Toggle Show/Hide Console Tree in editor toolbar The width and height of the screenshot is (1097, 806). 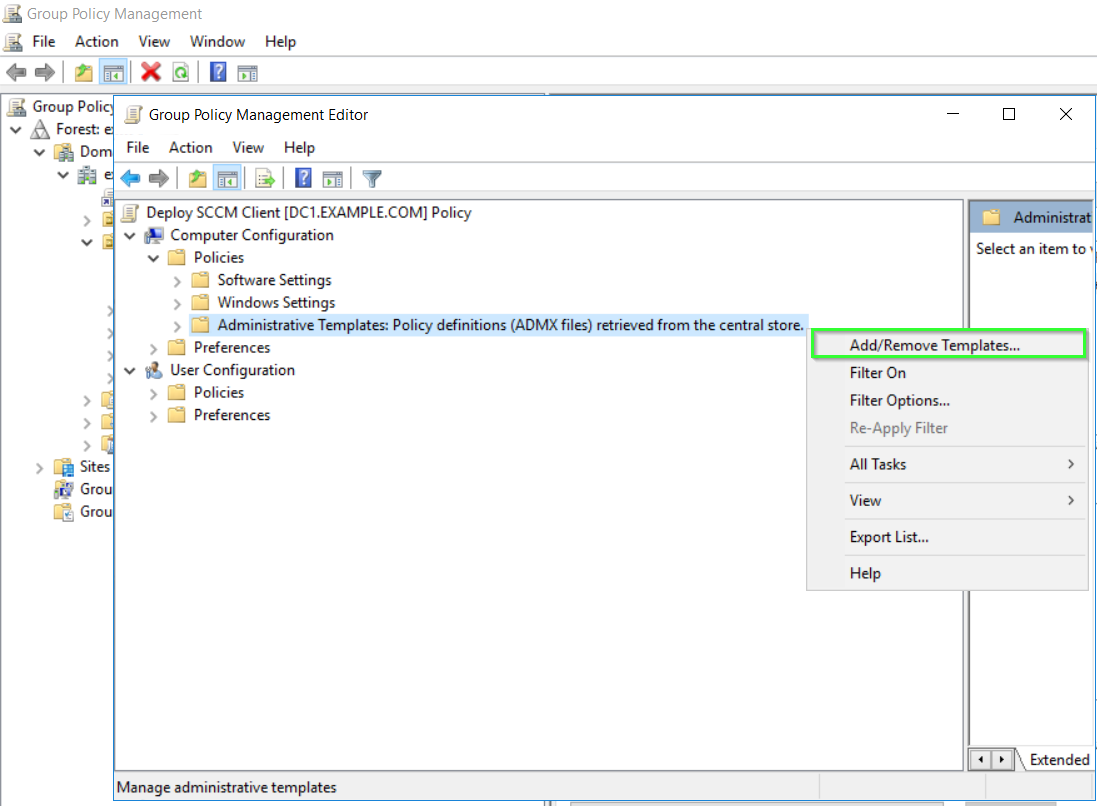(x=227, y=179)
